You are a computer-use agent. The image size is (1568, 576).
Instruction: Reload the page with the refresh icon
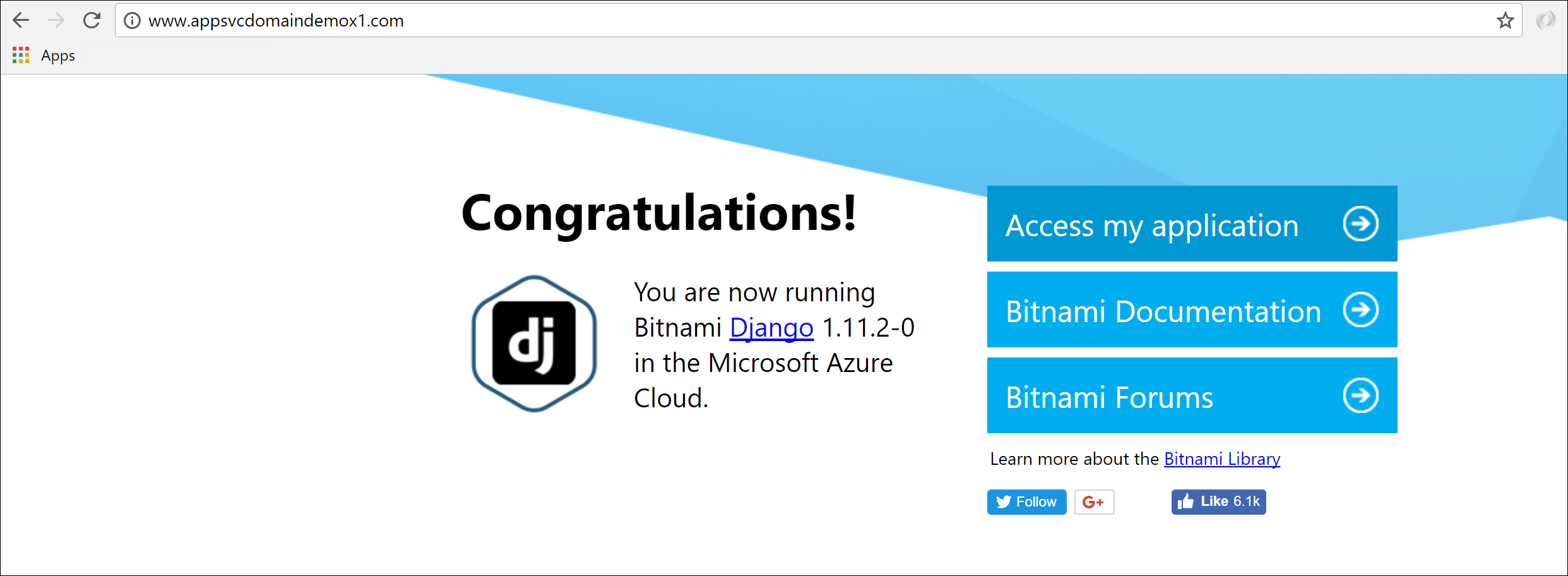(92, 21)
